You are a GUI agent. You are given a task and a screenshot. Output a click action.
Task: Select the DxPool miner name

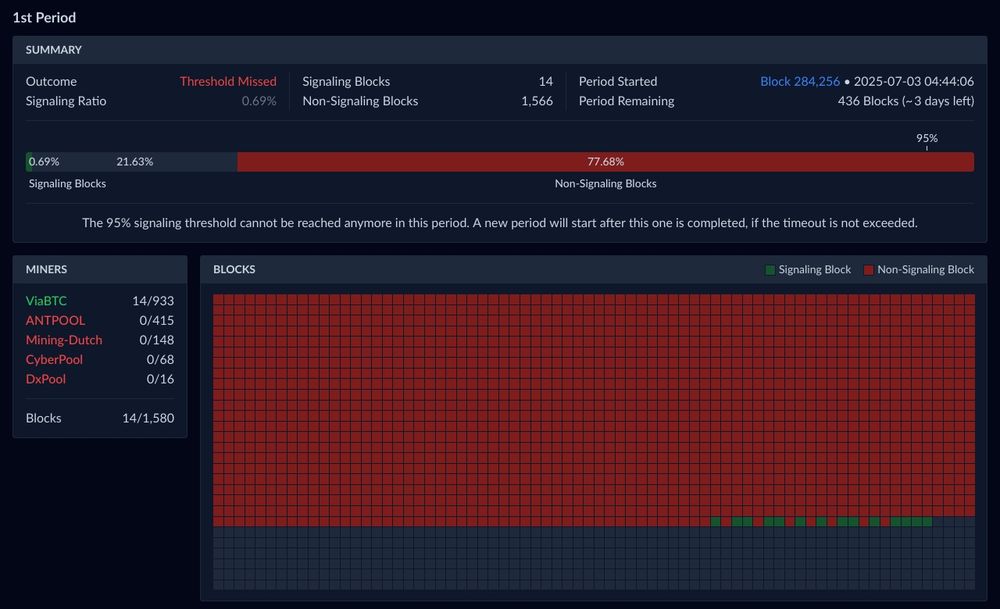point(46,379)
